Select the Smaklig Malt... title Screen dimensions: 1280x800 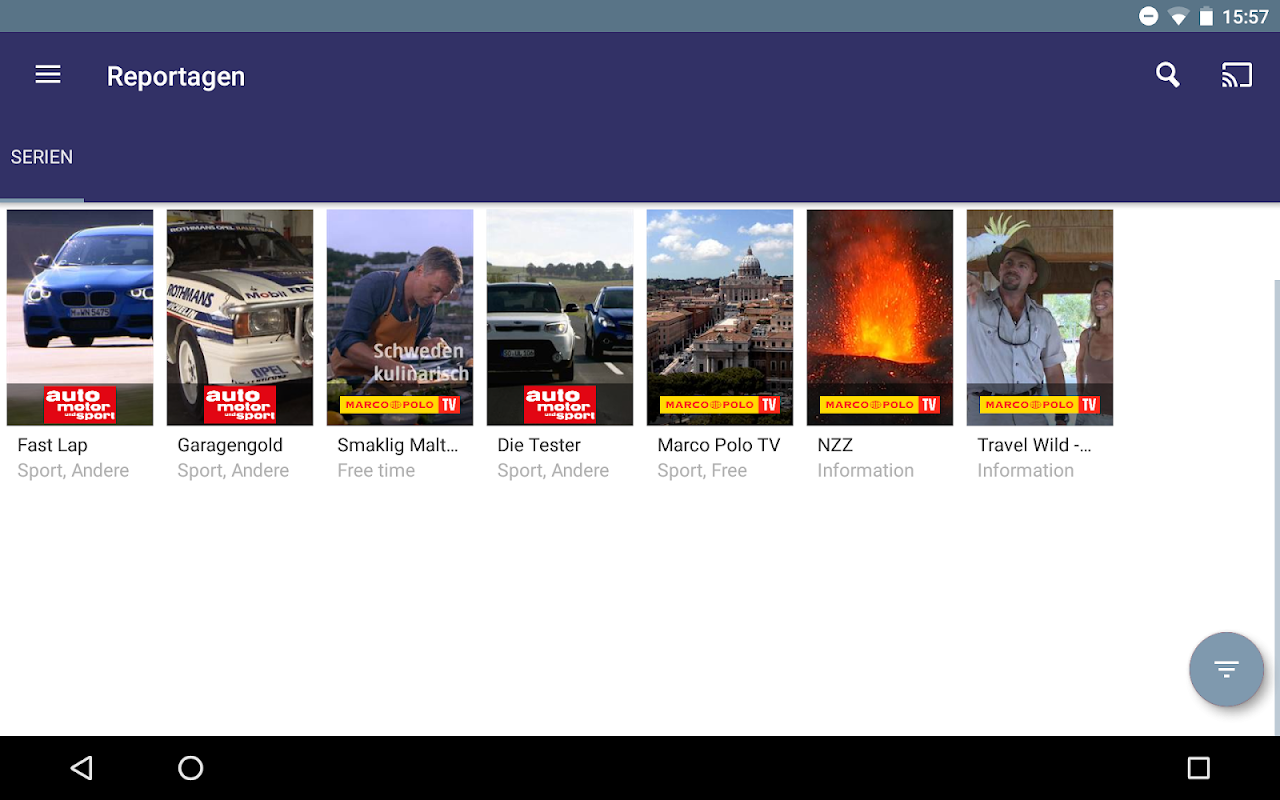pos(398,445)
